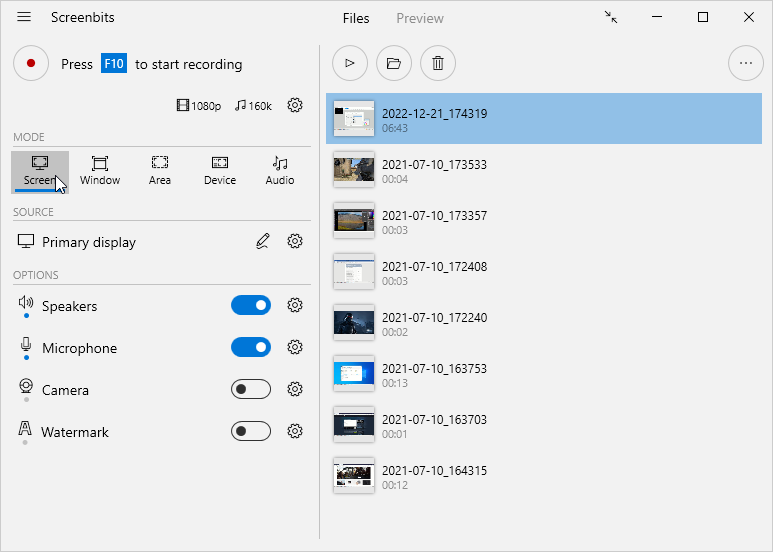The height and width of the screenshot is (552, 773).
Task: Click thumbnail of 2021-07-10_173533
Action: (x=354, y=170)
